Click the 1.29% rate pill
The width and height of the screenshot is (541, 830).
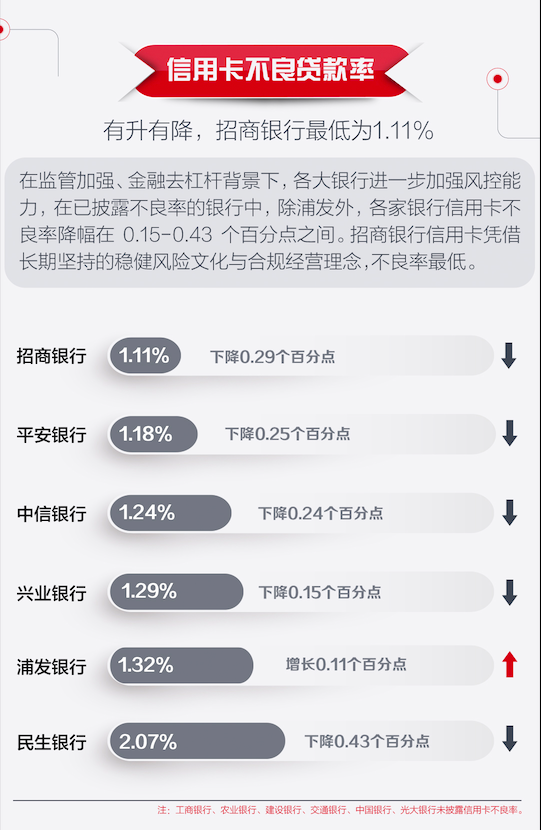176,591
